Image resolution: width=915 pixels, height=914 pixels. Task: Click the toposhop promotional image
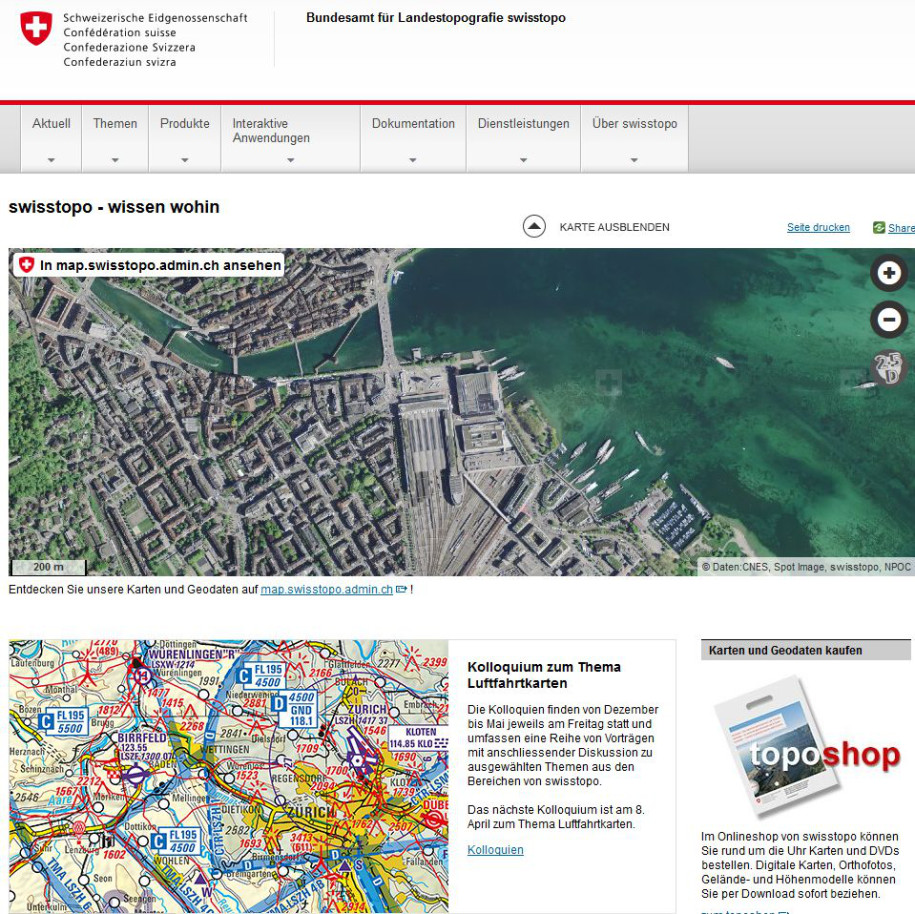805,748
